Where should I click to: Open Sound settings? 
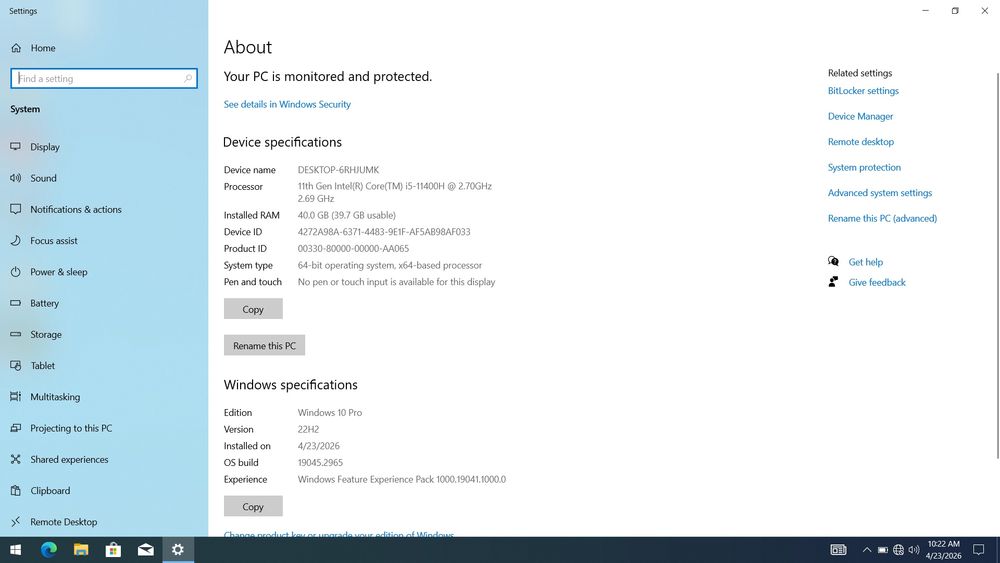tap(43, 178)
